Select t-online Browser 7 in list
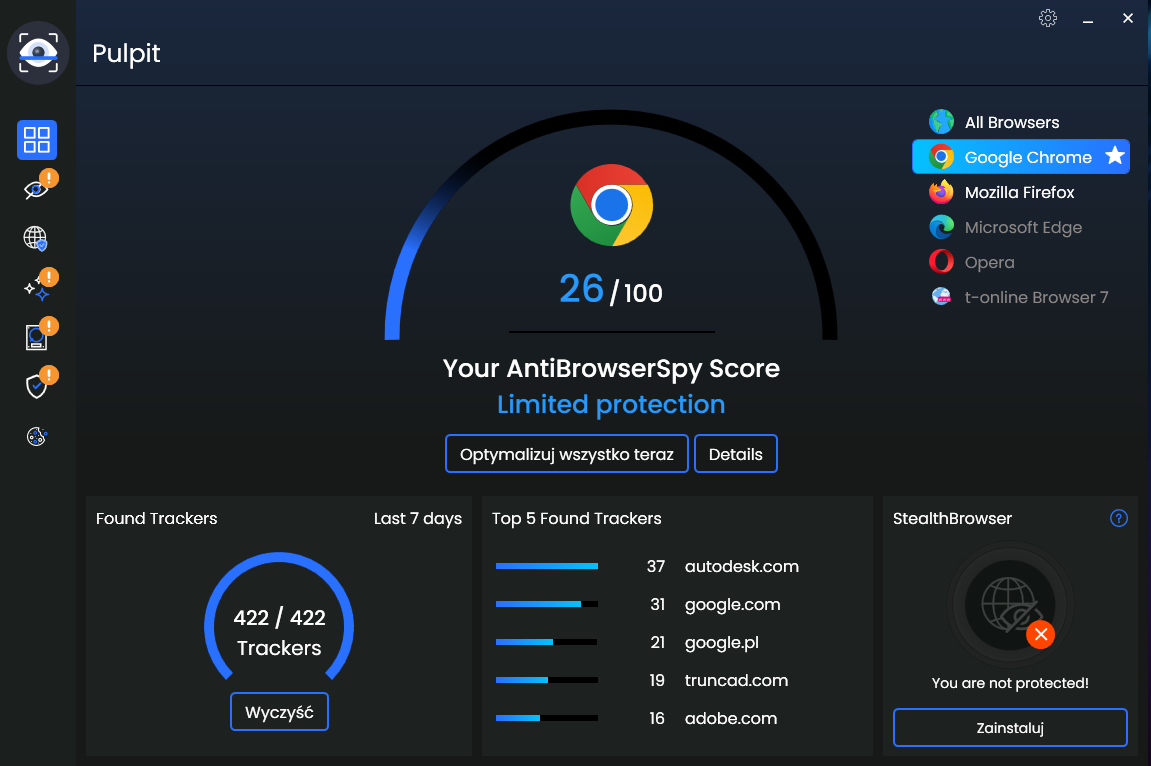 coord(1020,297)
